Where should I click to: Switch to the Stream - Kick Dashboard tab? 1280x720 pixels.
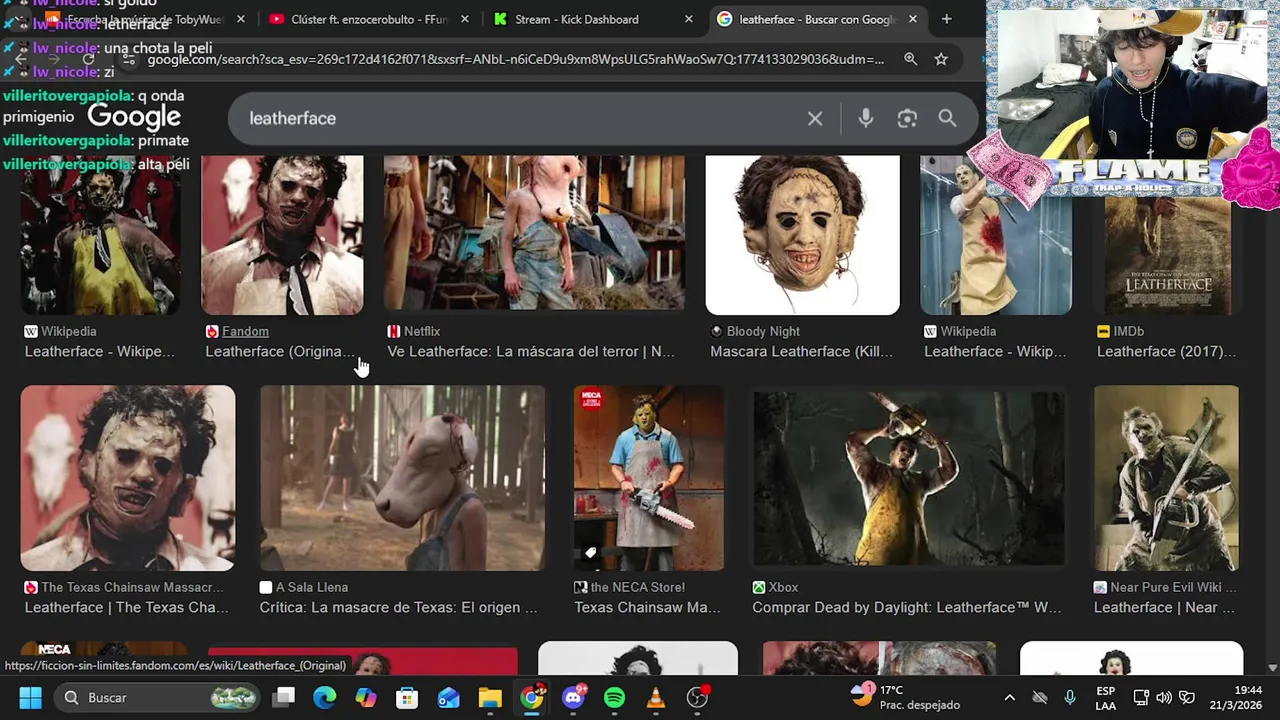[x=590, y=19]
